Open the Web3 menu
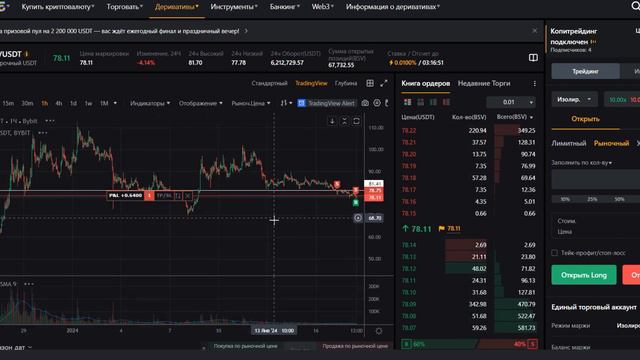This screenshot has height=360, width=640. tap(322, 7)
